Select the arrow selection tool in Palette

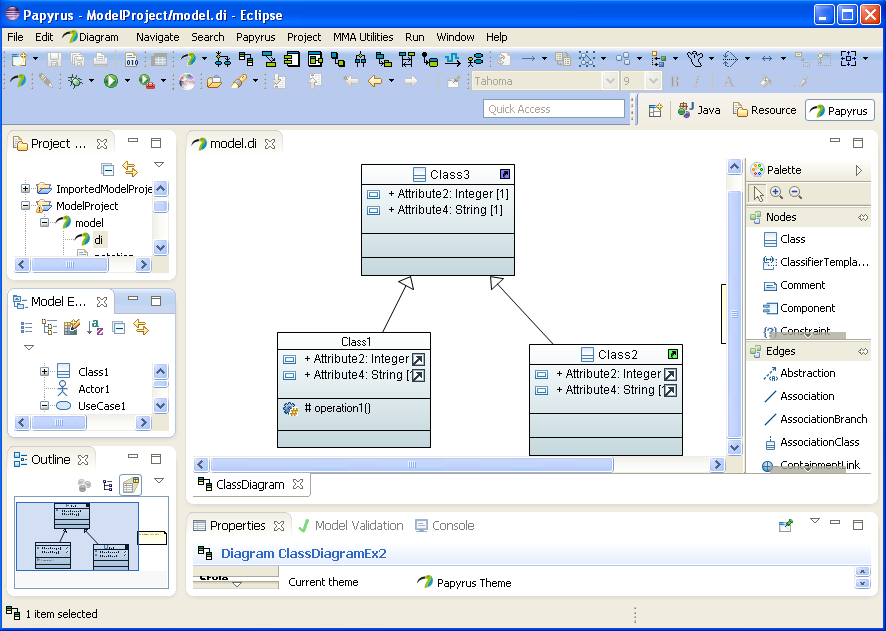[758, 194]
